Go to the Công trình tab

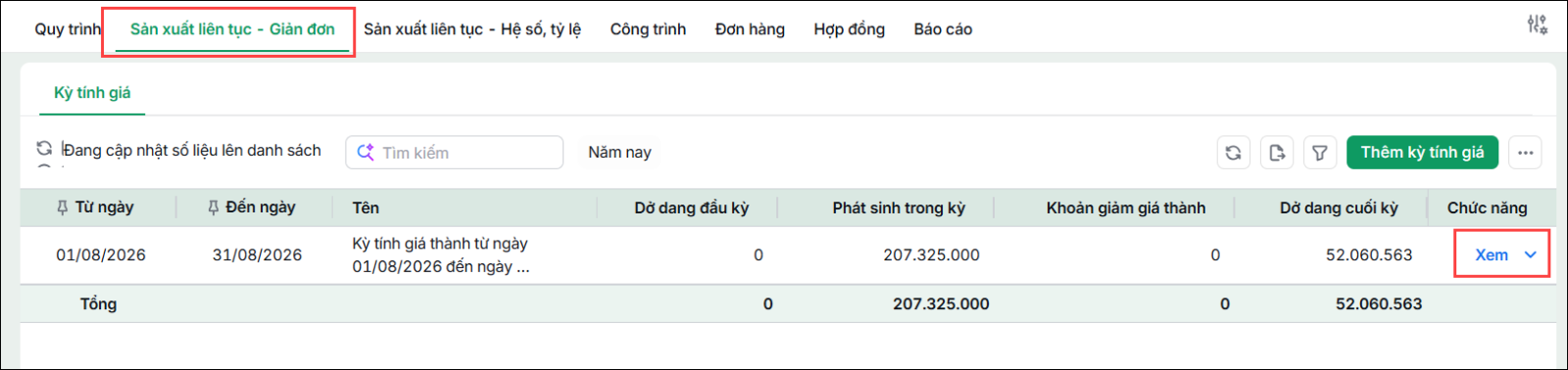(x=648, y=29)
